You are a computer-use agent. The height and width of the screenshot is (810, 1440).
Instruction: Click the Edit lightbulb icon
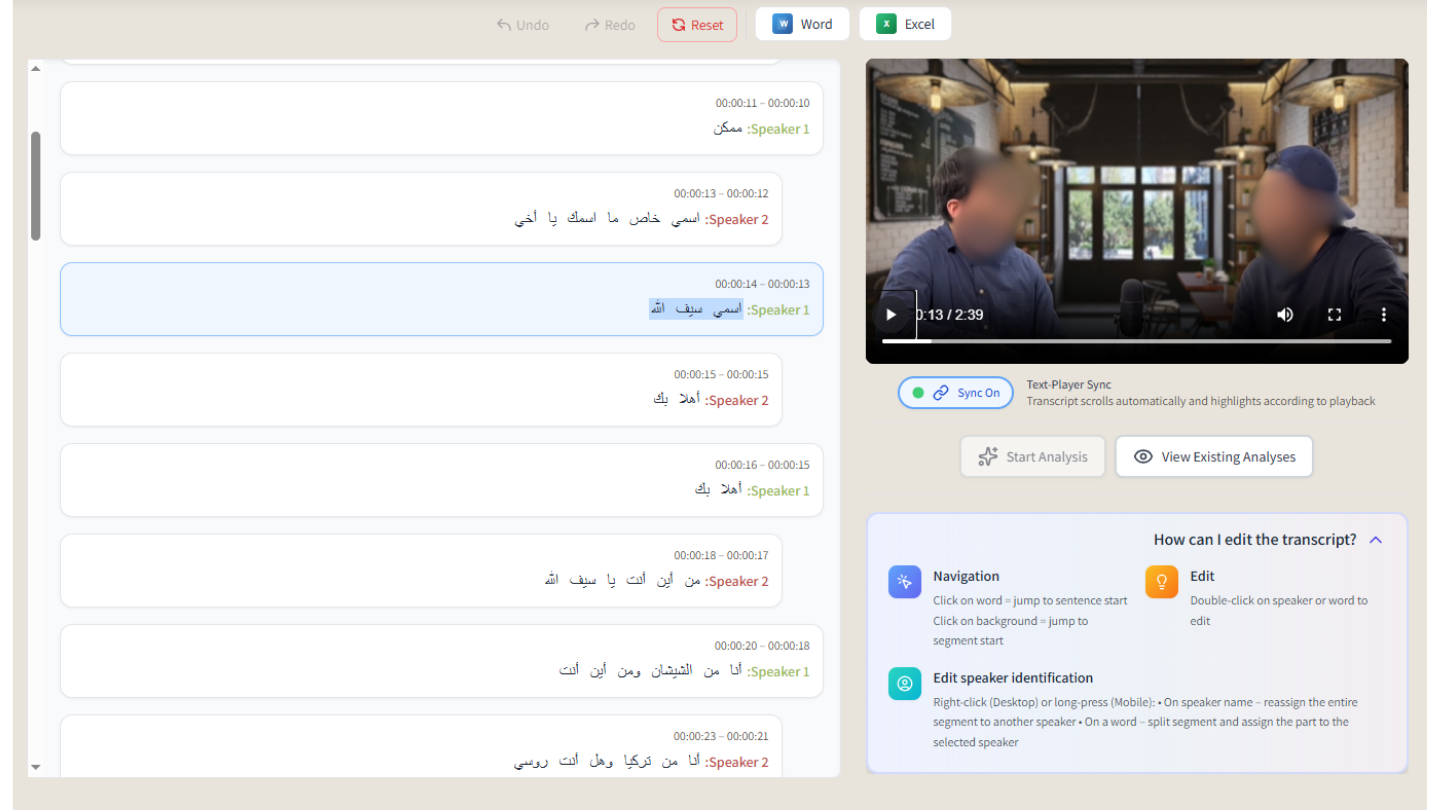click(x=1161, y=582)
